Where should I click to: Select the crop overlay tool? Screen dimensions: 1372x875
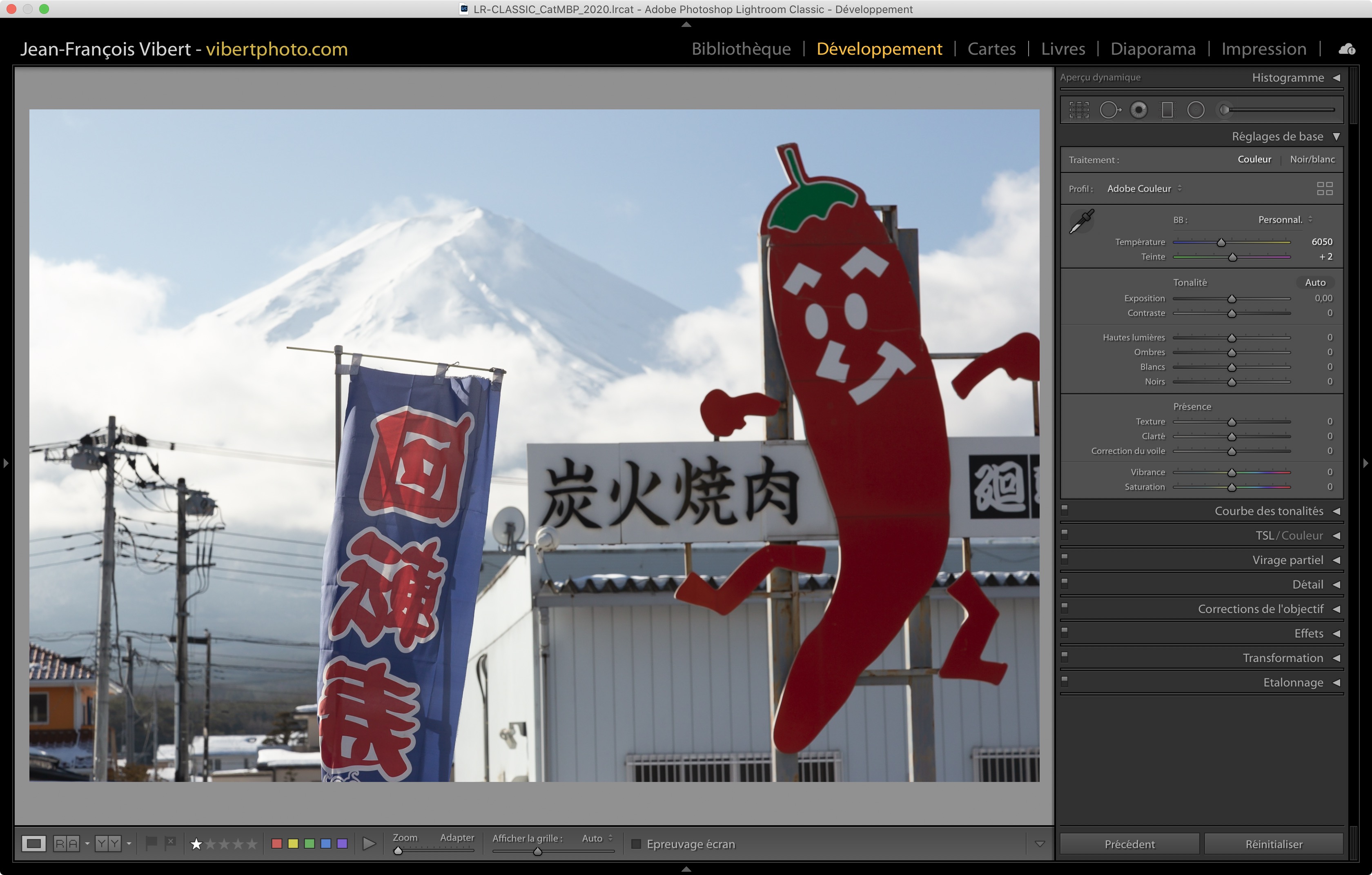pyautogui.click(x=1078, y=110)
